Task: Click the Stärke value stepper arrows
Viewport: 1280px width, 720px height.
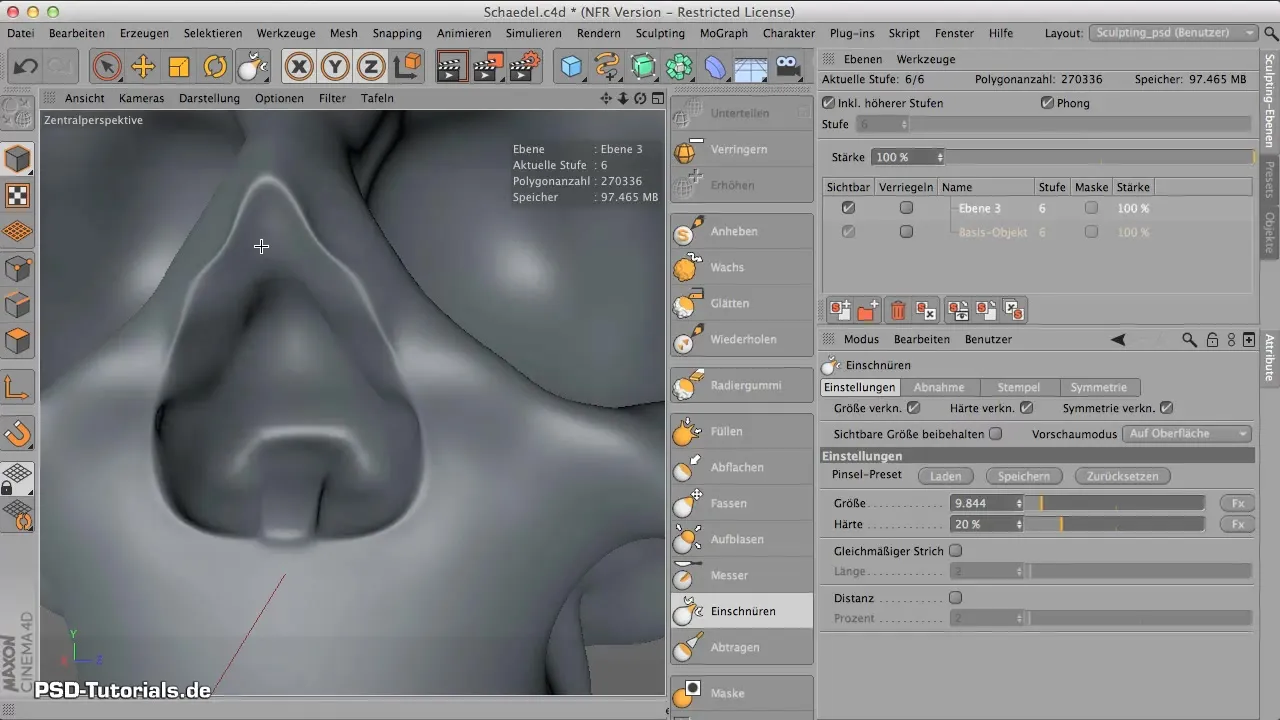Action: point(939,158)
